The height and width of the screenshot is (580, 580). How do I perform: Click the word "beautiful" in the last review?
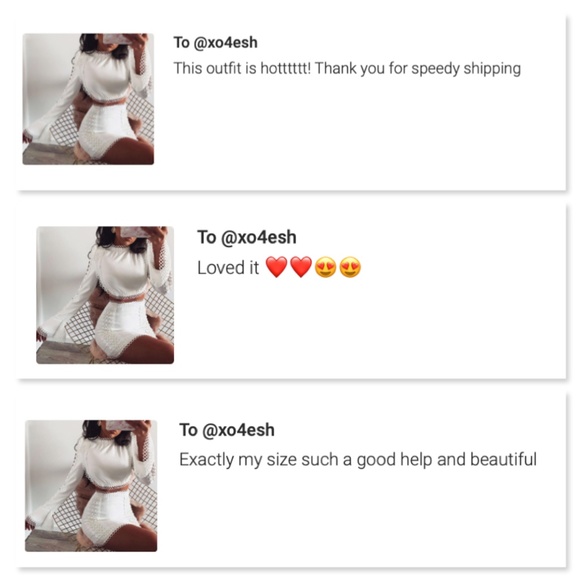point(503,459)
